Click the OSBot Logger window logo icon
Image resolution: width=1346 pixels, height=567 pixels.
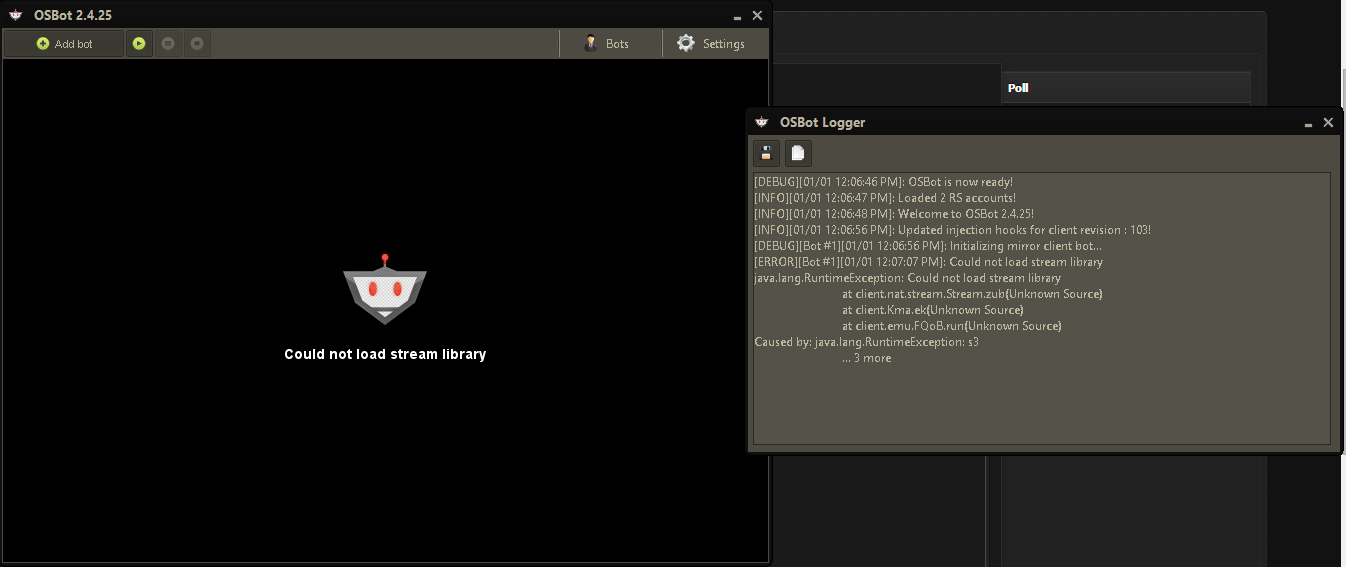click(762, 122)
